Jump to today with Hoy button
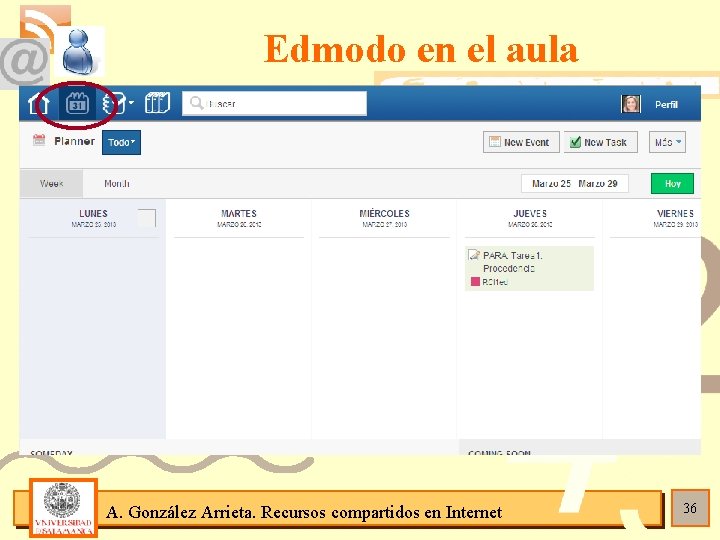This screenshot has width=720, height=540. 672,184
